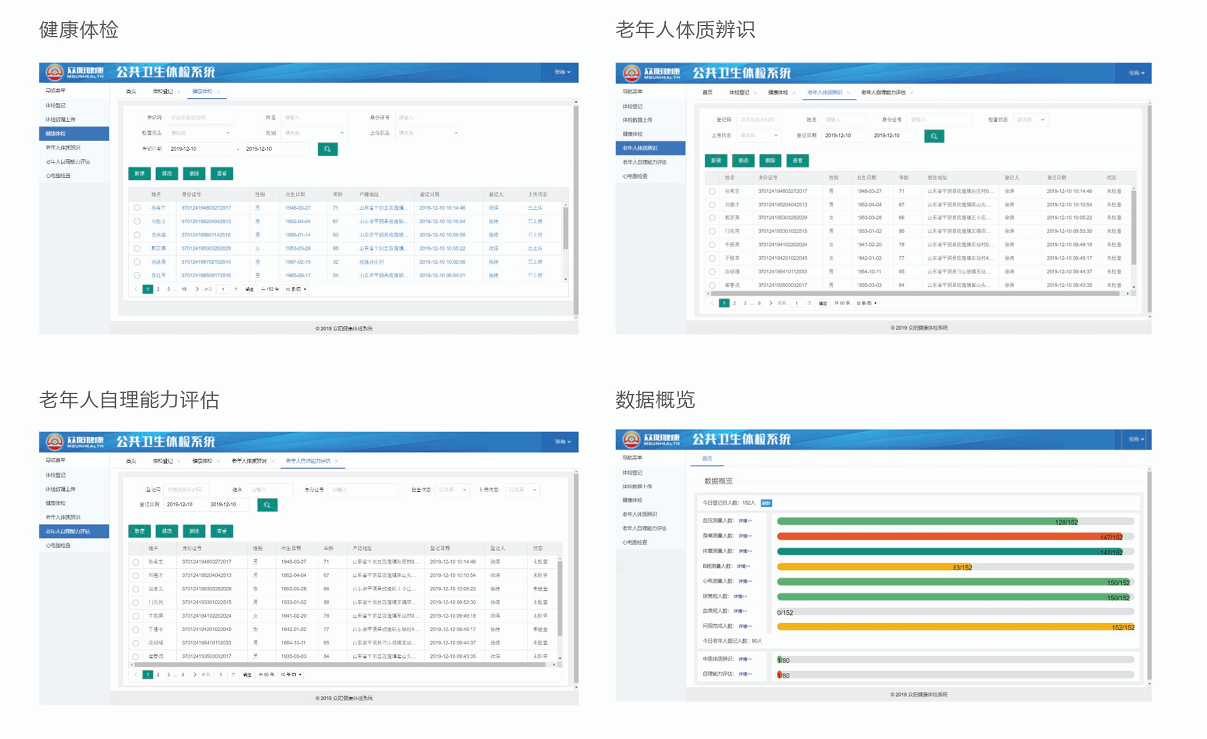Close 体检登记 tab in 健康体检 panel
1207x739 pixels.
179,91
